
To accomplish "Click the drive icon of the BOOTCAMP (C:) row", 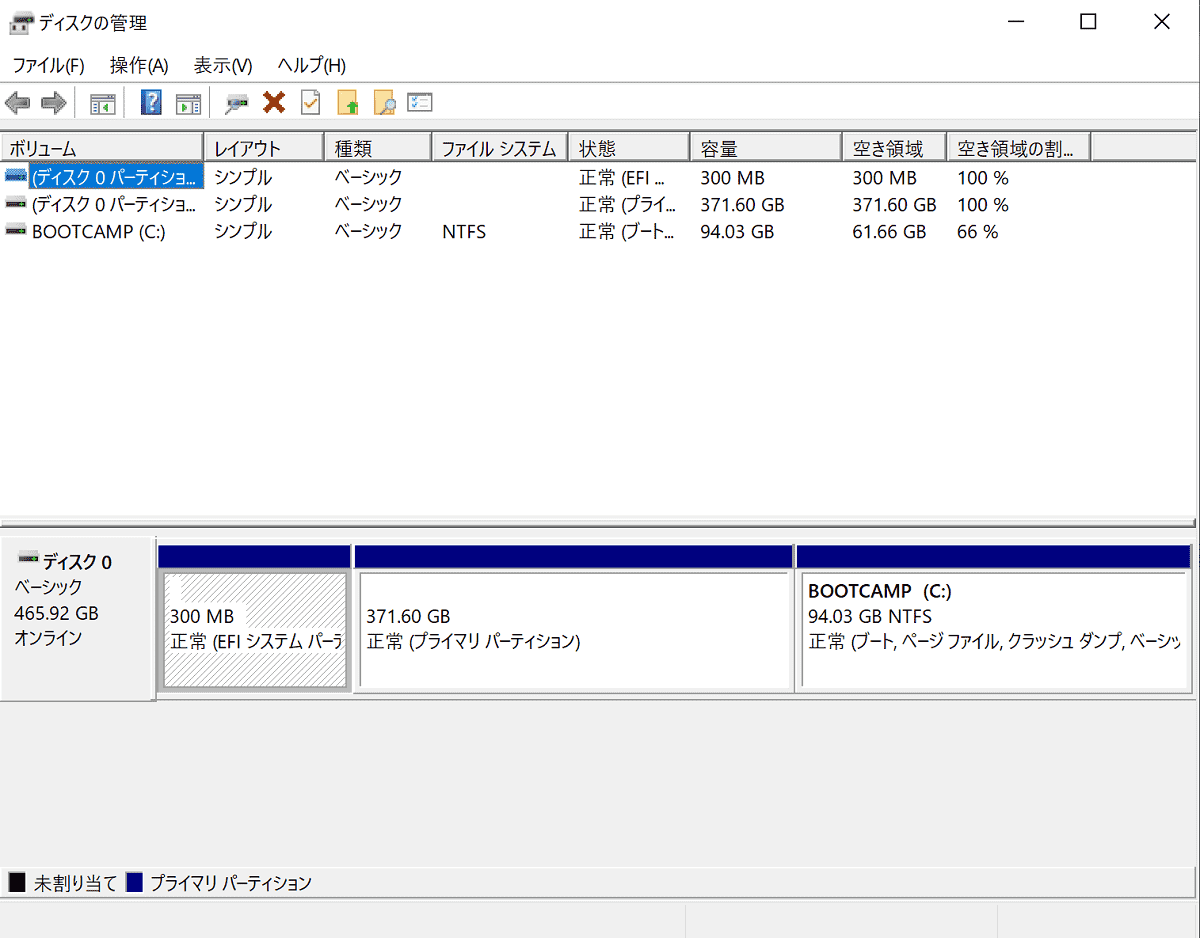I will pos(16,231).
